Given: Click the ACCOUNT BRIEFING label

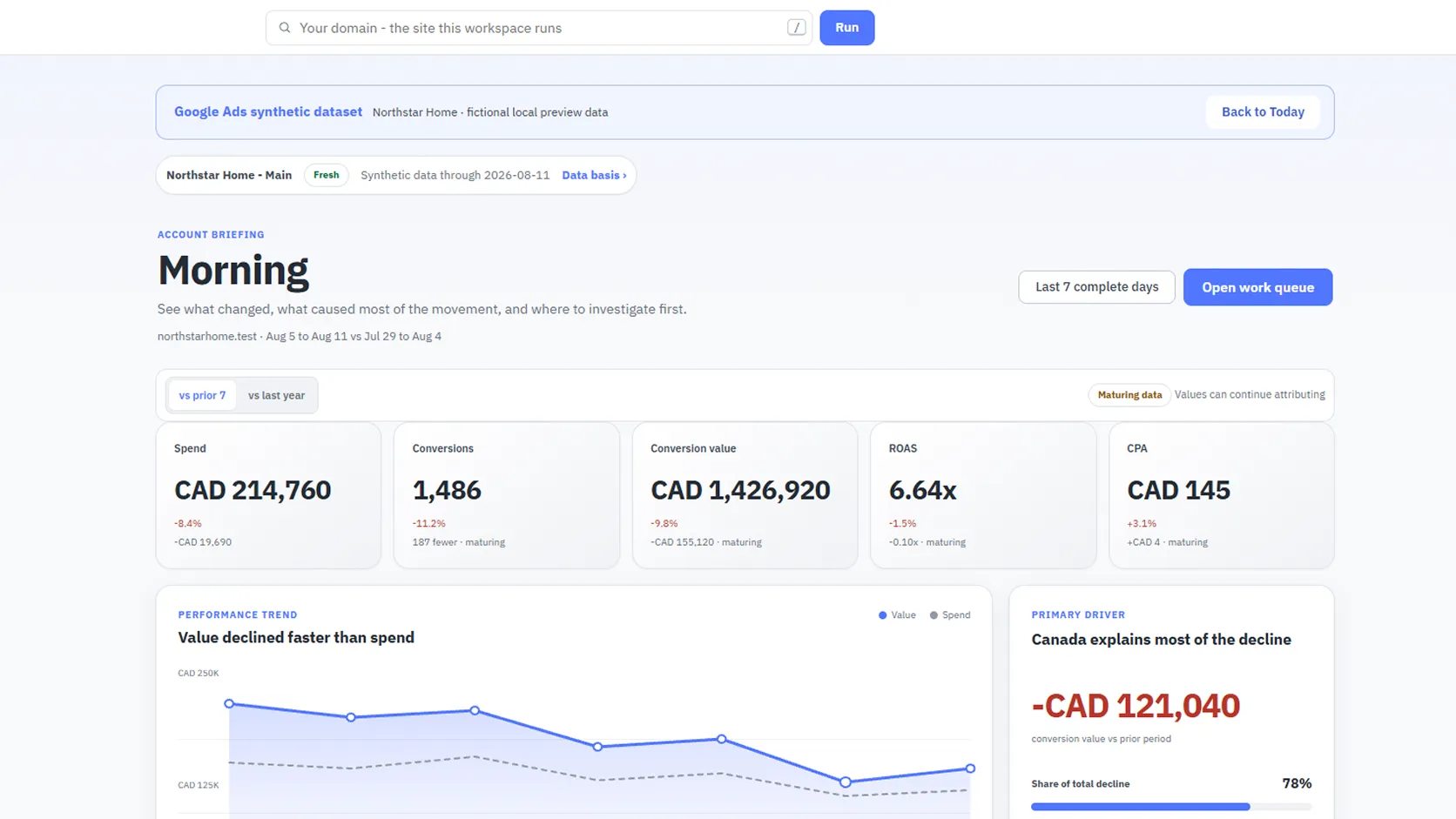Looking at the screenshot, I should pos(211,235).
